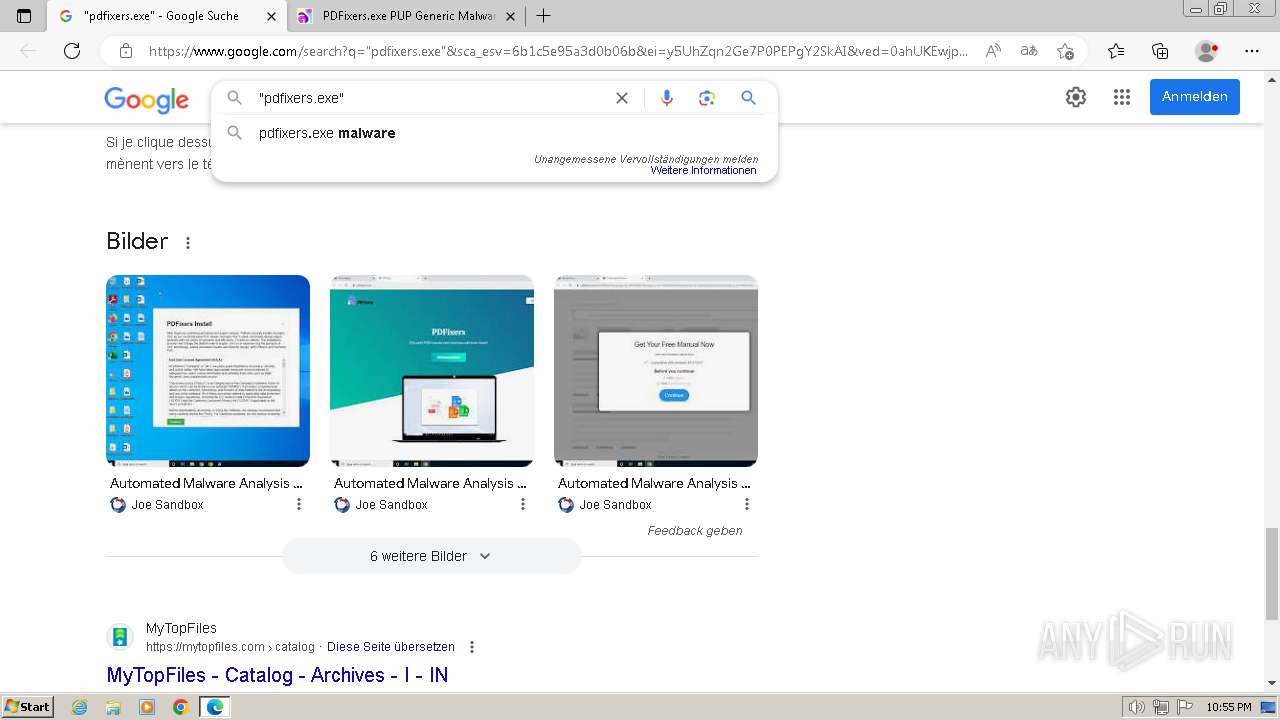The image size is (1280, 720).
Task: Start voice search with microphone icon
Action: click(667, 98)
